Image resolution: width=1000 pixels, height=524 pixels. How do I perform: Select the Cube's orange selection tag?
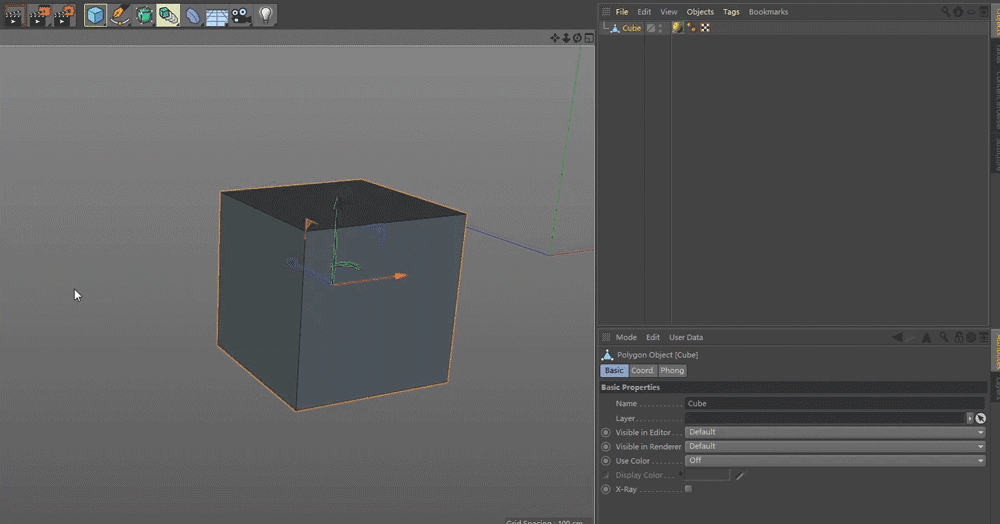(x=691, y=28)
